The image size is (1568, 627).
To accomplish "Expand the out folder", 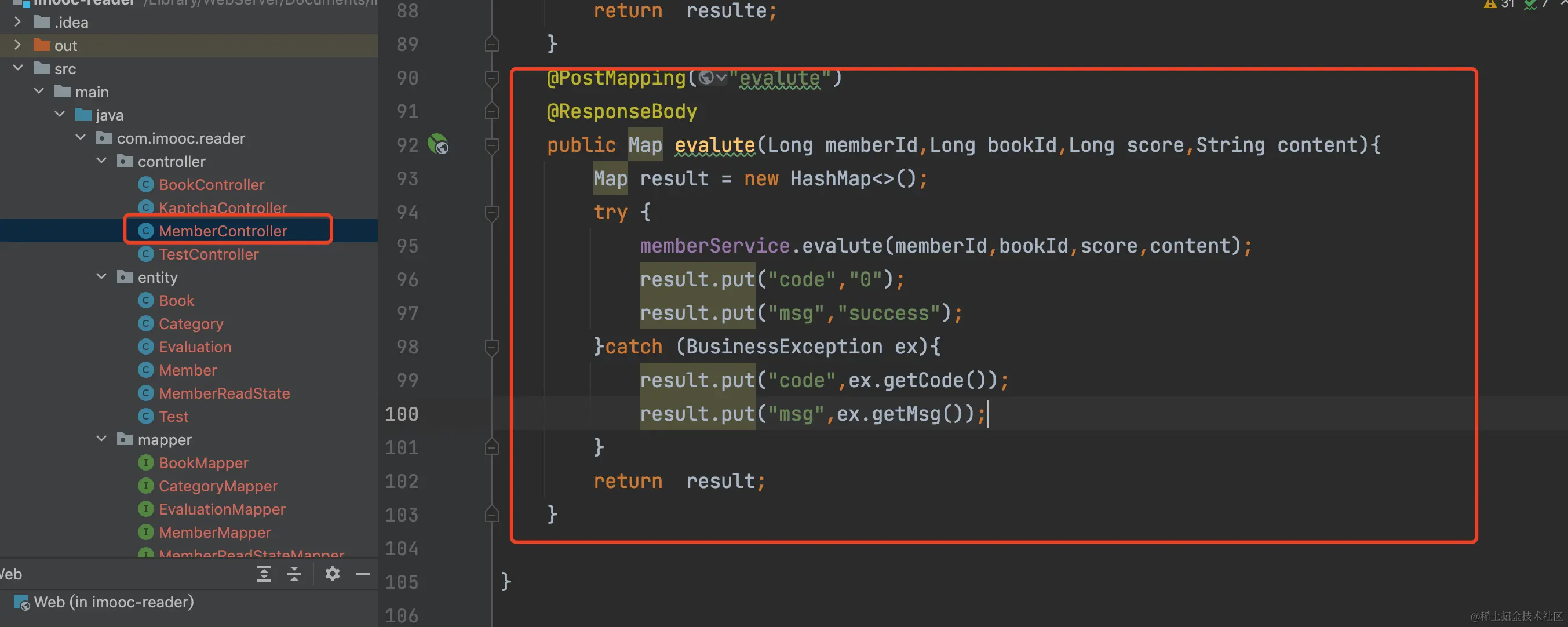I will pyautogui.click(x=17, y=45).
